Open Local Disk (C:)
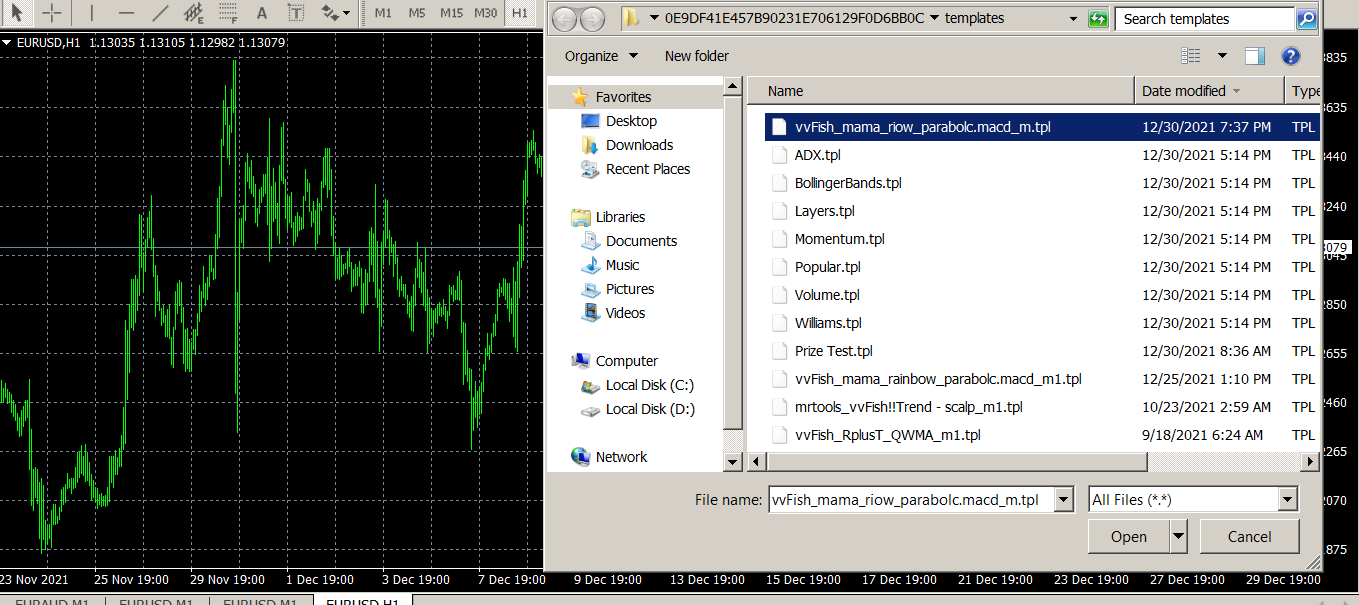Screen dimensions: 1359x605 tap(649, 385)
